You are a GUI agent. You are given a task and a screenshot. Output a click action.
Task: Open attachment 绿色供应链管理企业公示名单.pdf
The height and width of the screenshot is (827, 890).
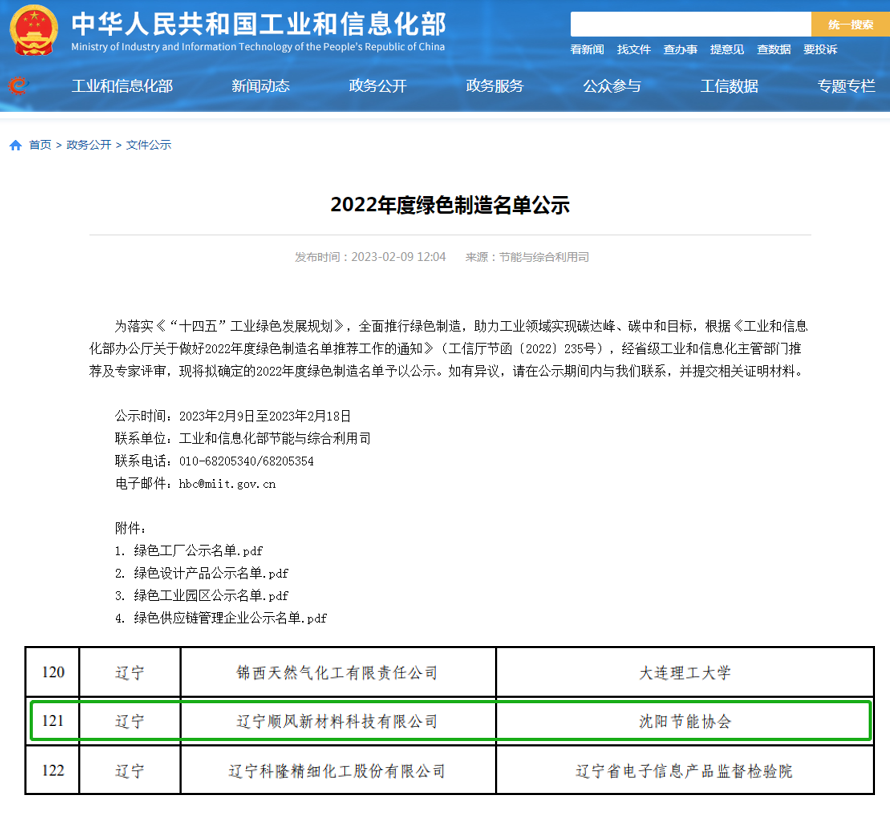pos(230,618)
